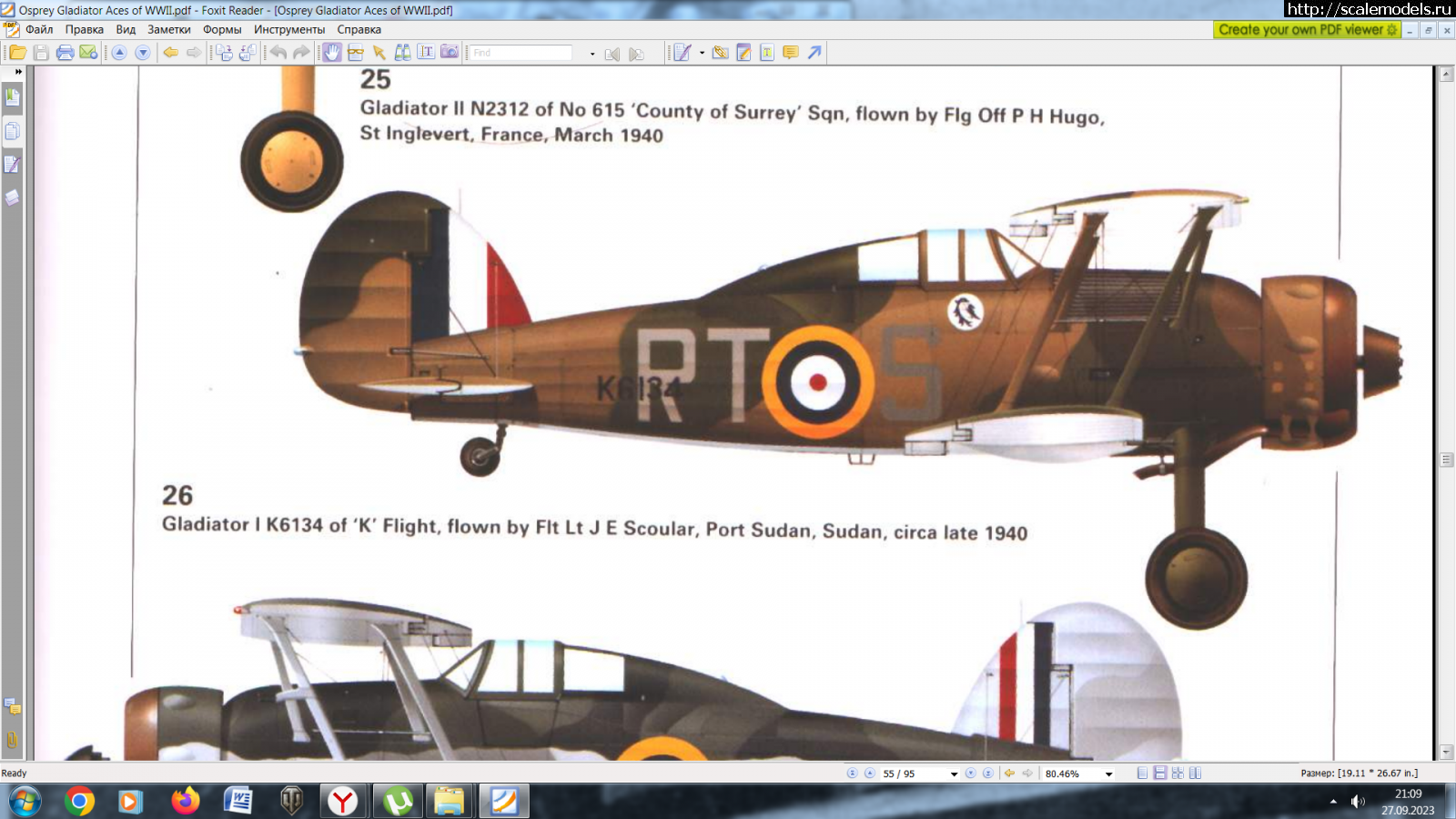1456x819 pixels.
Task: Select the Typewriter tool icon
Action: pyautogui.click(x=767, y=53)
